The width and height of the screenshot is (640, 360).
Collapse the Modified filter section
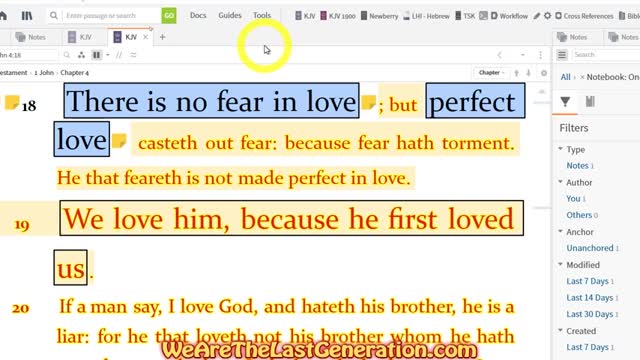coord(561,264)
